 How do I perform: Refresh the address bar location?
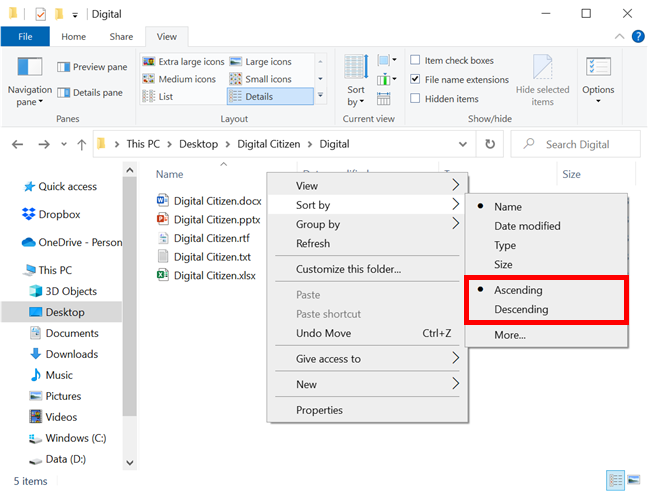490,144
